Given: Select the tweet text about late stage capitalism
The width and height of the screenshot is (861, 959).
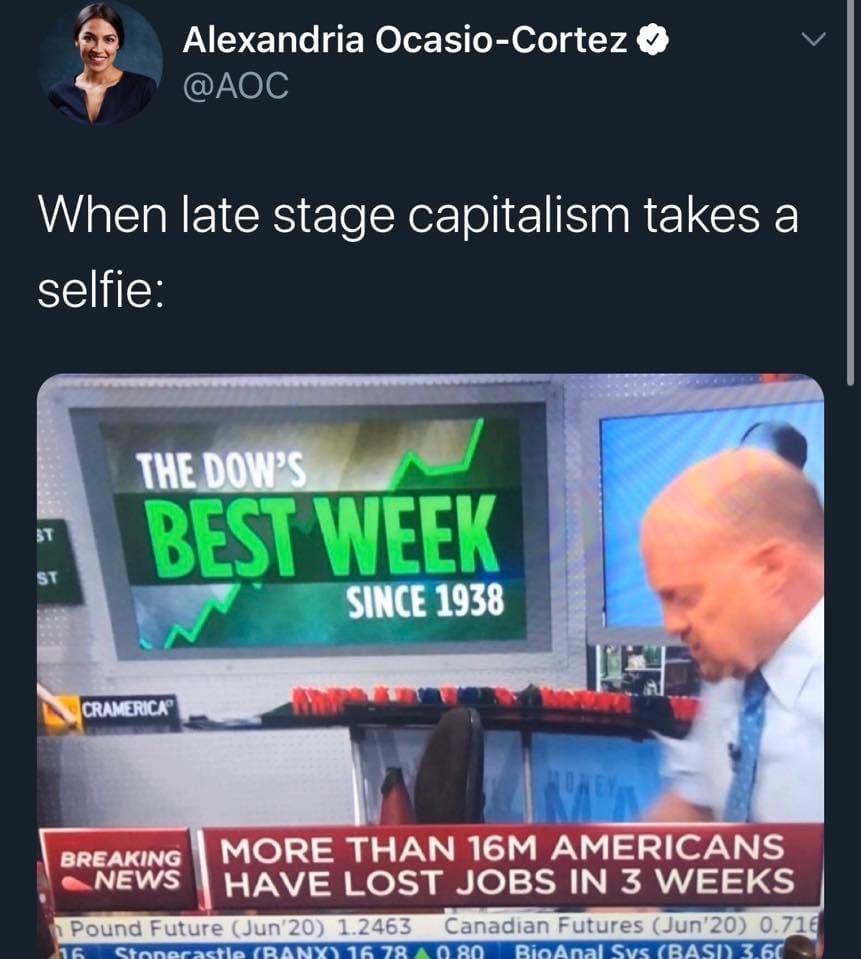Looking at the screenshot, I should click(x=418, y=251).
